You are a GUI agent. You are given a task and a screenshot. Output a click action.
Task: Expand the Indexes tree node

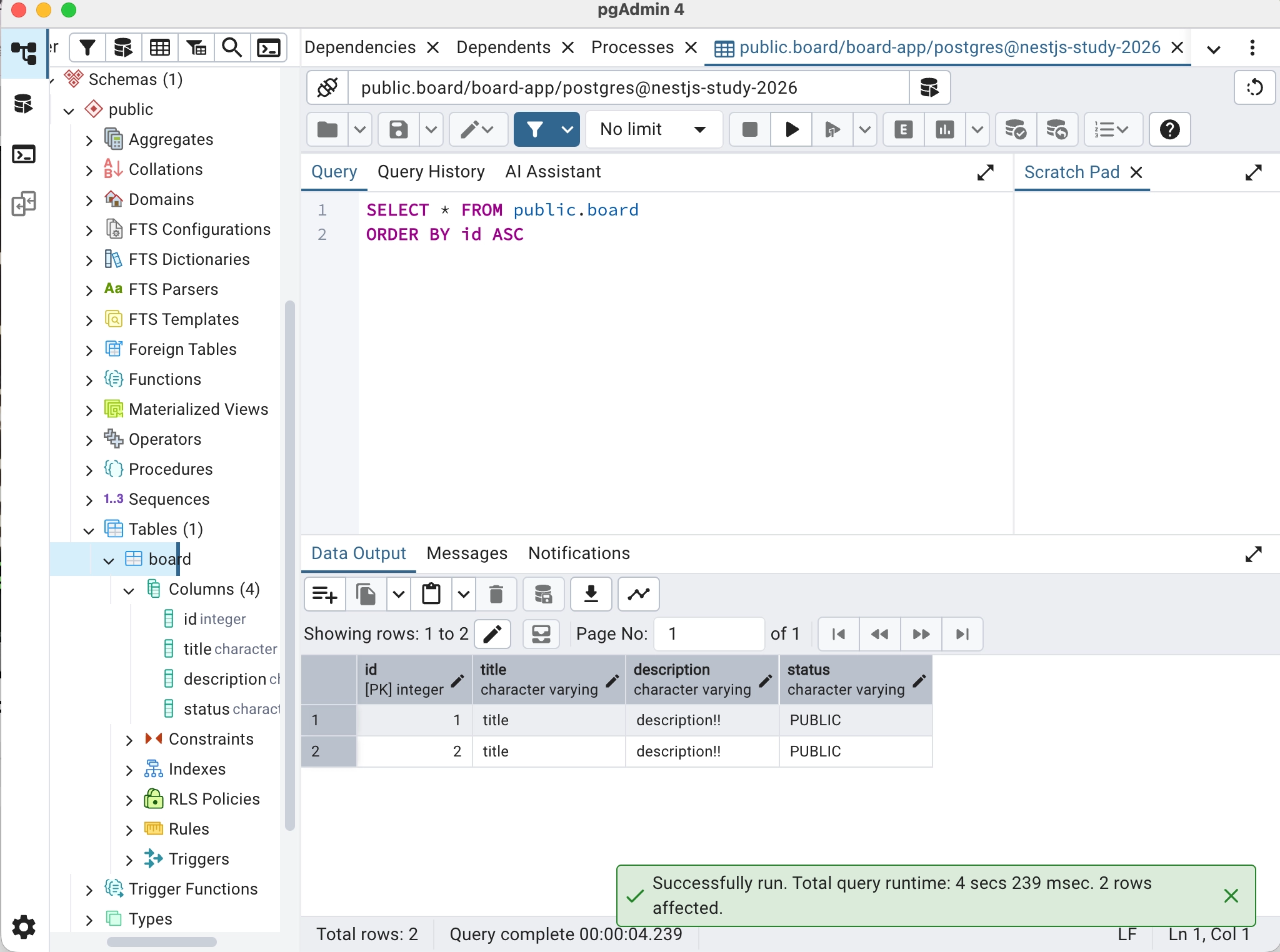[129, 770]
